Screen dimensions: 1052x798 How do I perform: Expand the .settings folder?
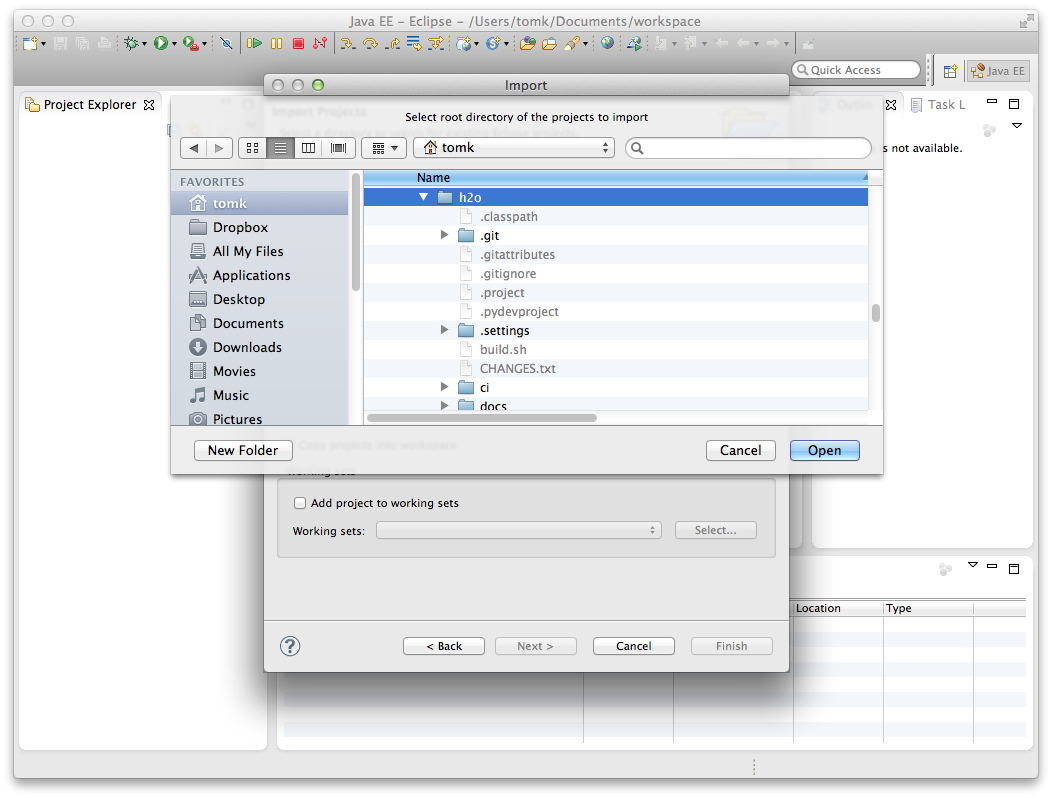(445, 330)
